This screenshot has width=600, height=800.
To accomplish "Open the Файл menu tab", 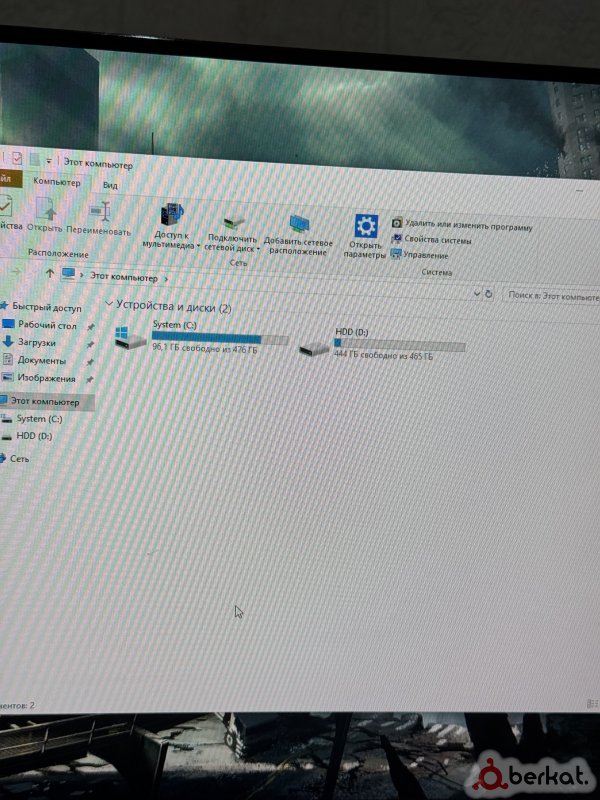I will [x=9, y=179].
